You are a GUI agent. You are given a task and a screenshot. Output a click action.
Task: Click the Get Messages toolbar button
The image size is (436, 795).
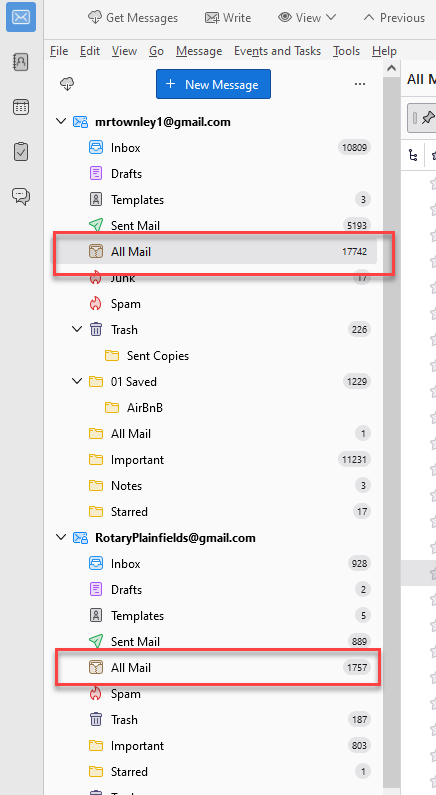coord(133,18)
